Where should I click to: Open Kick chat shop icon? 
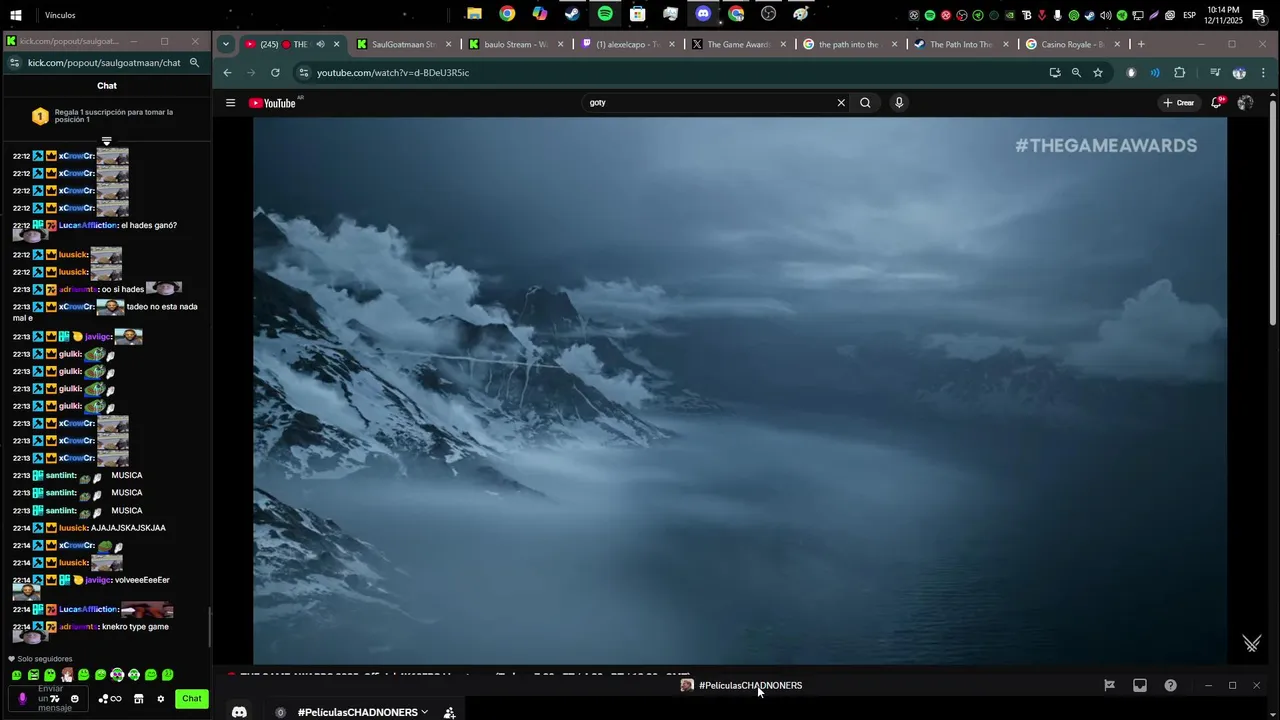[x=138, y=699]
